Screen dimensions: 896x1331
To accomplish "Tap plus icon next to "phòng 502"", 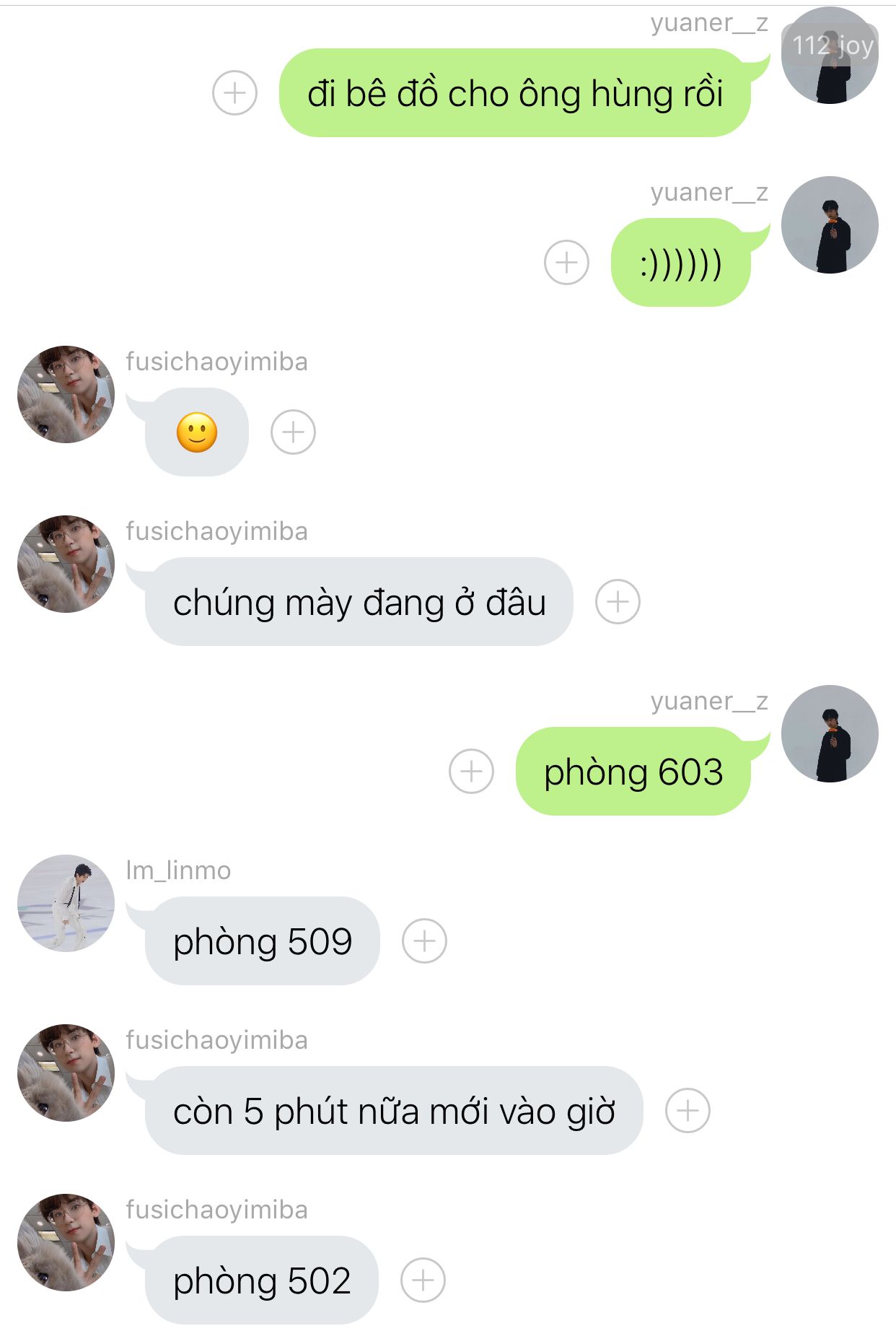I will [423, 1280].
